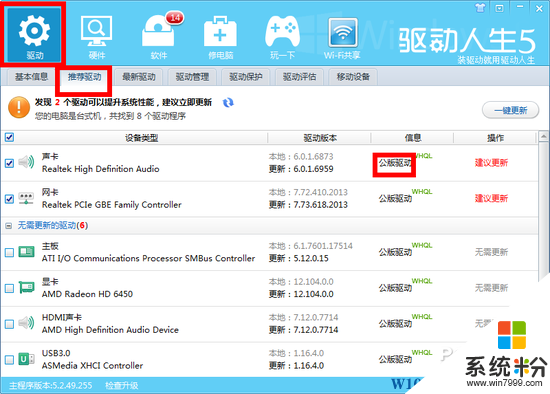Click the 信息 column header
Image resolution: width=550 pixels, height=394 pixels.
[413, 138]
